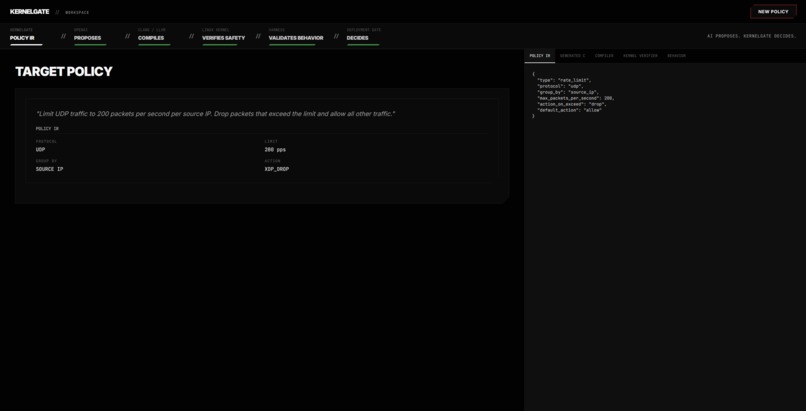This screenshot has width=806, height=411.
Task: Click the XDP_DROP action value
Action: [277, 169]
